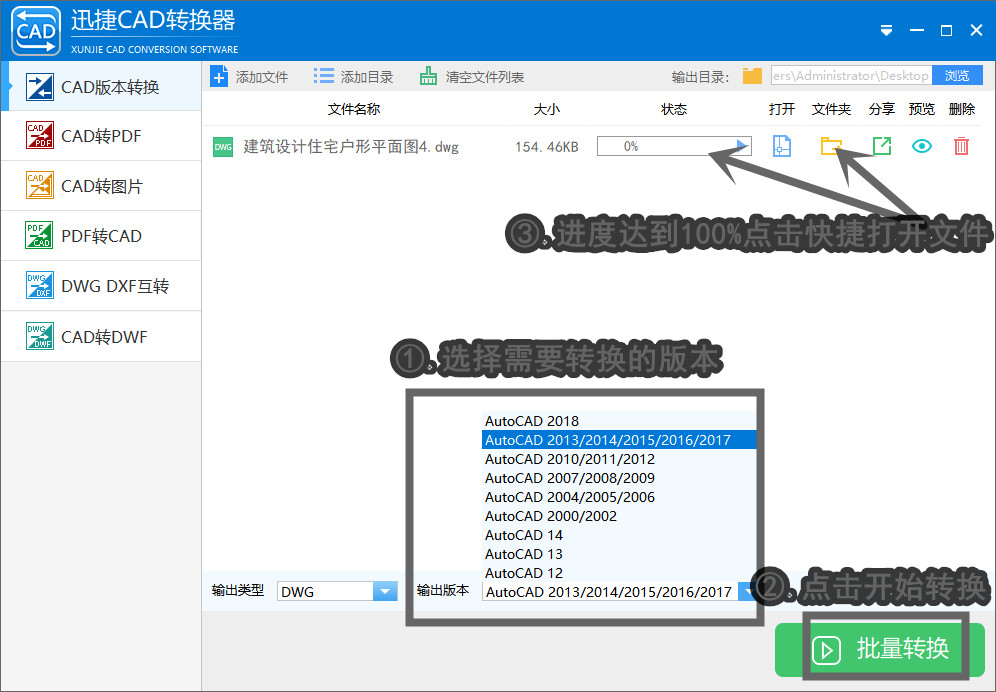The width and height of the screenshot is (996, 692).
Task: Choose AutoCAD 2018 from version list
Action: 619,421
